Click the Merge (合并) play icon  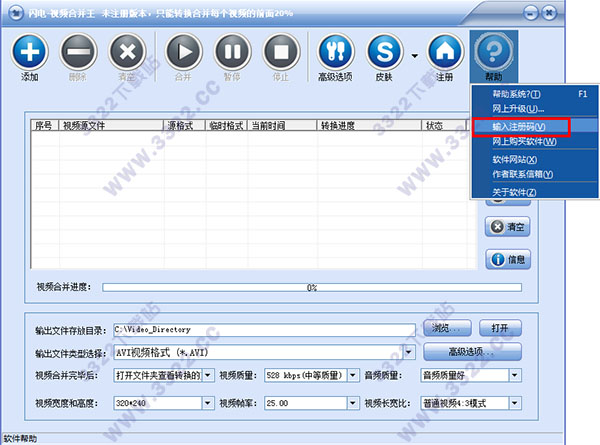coord(183,50)
